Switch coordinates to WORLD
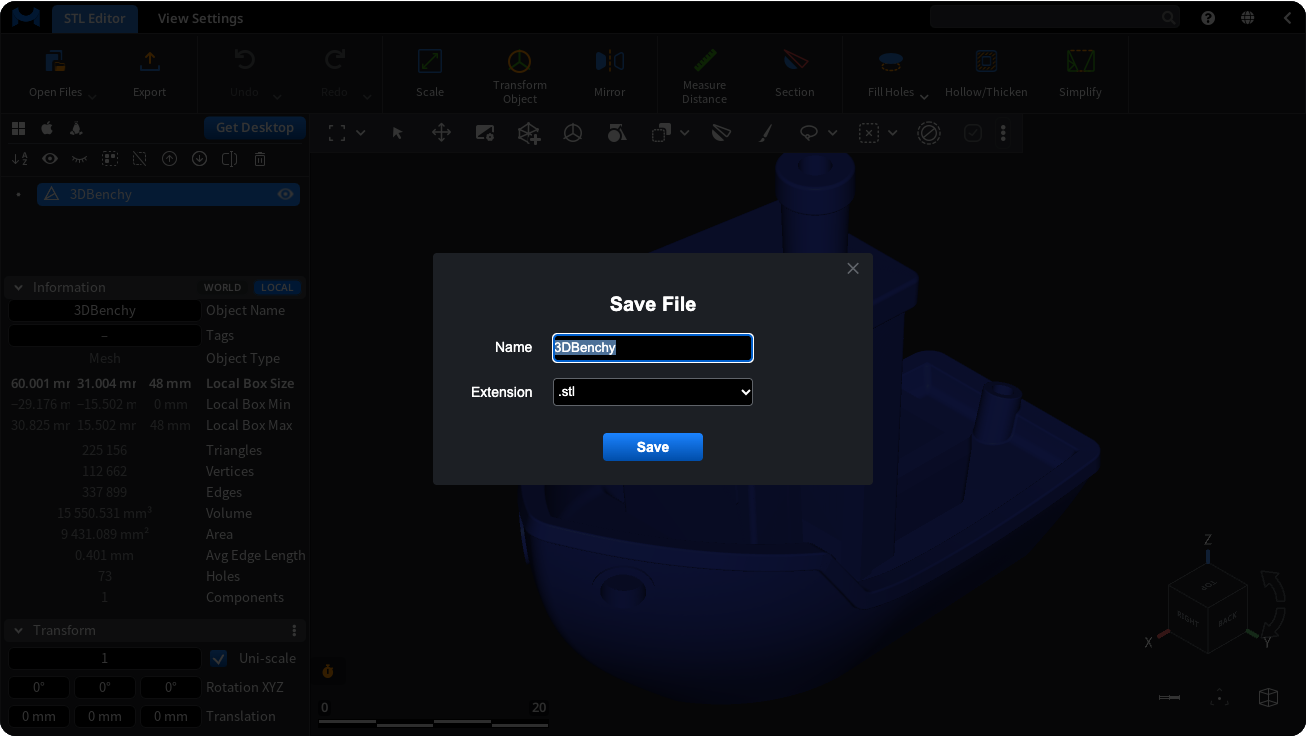Screen dimensions: 1306x736 point(223,287)
